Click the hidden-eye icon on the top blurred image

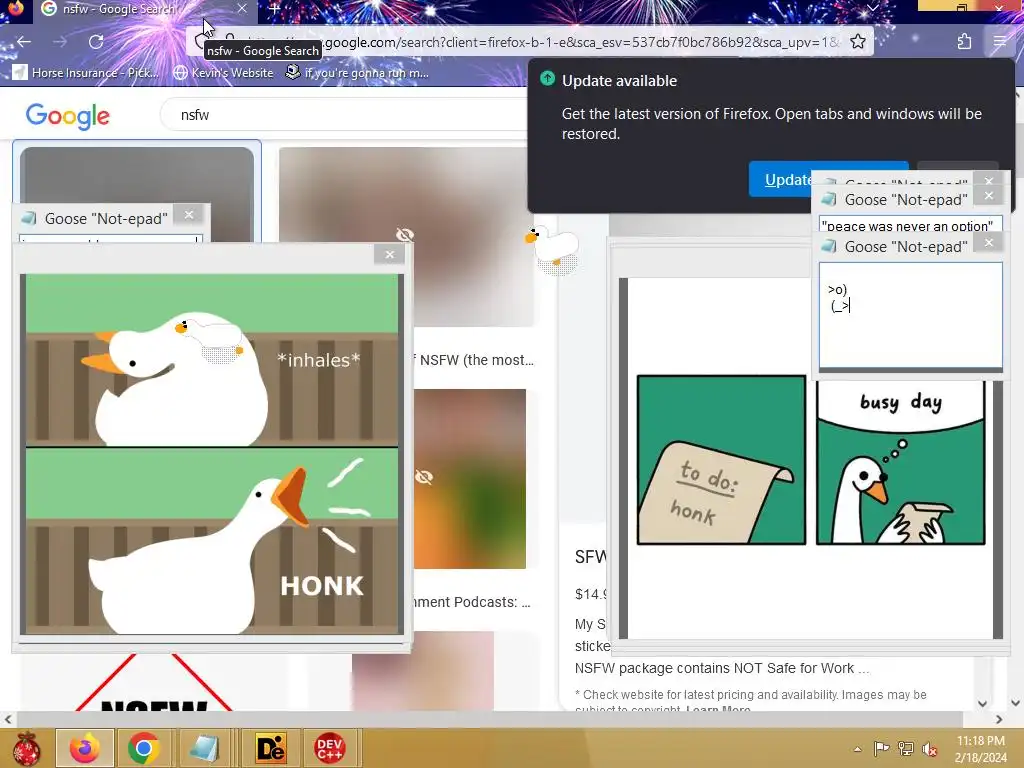pos(405,234)
